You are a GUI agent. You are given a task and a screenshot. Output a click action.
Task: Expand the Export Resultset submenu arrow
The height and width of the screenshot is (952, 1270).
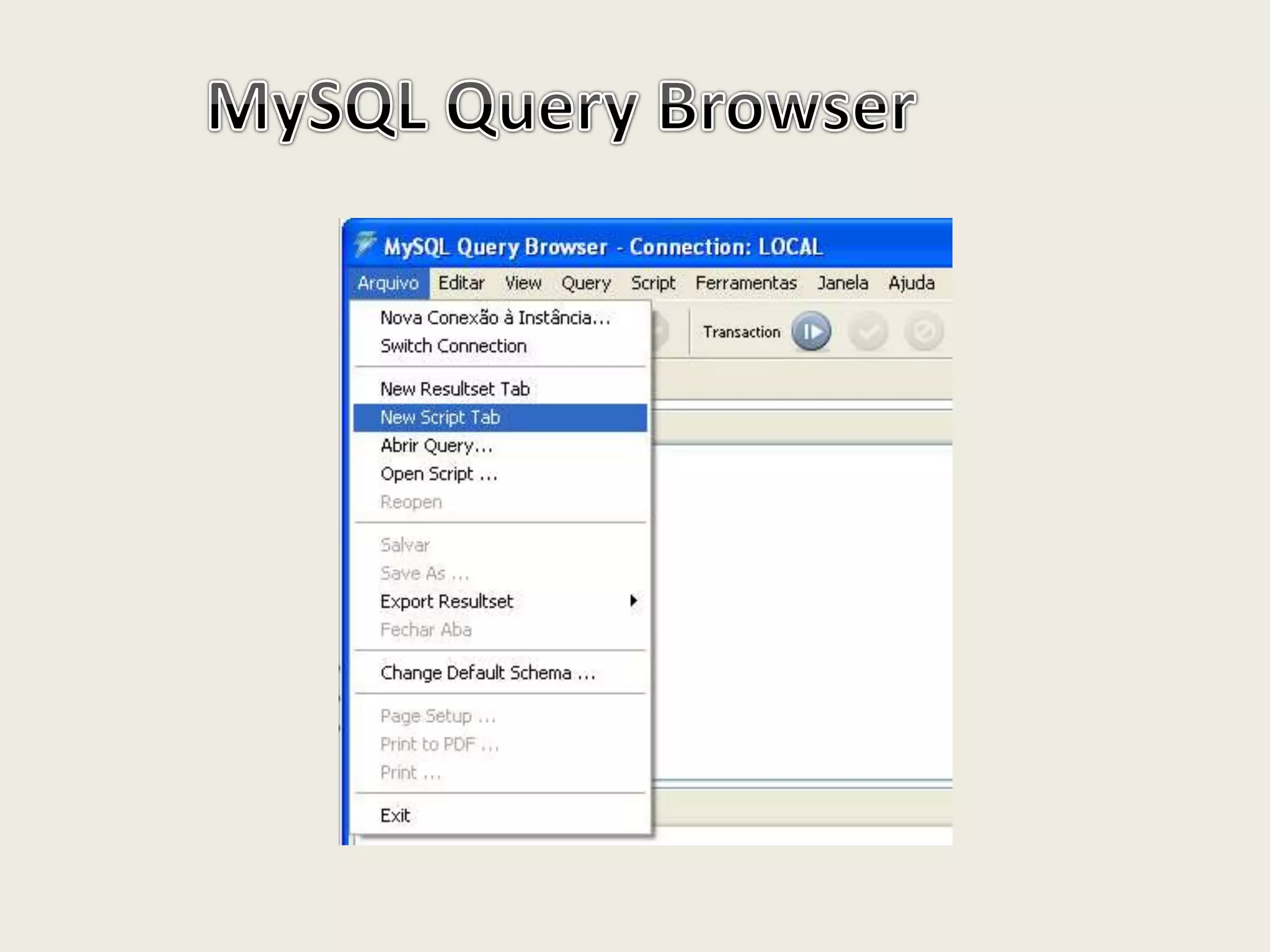click(633, 601)
